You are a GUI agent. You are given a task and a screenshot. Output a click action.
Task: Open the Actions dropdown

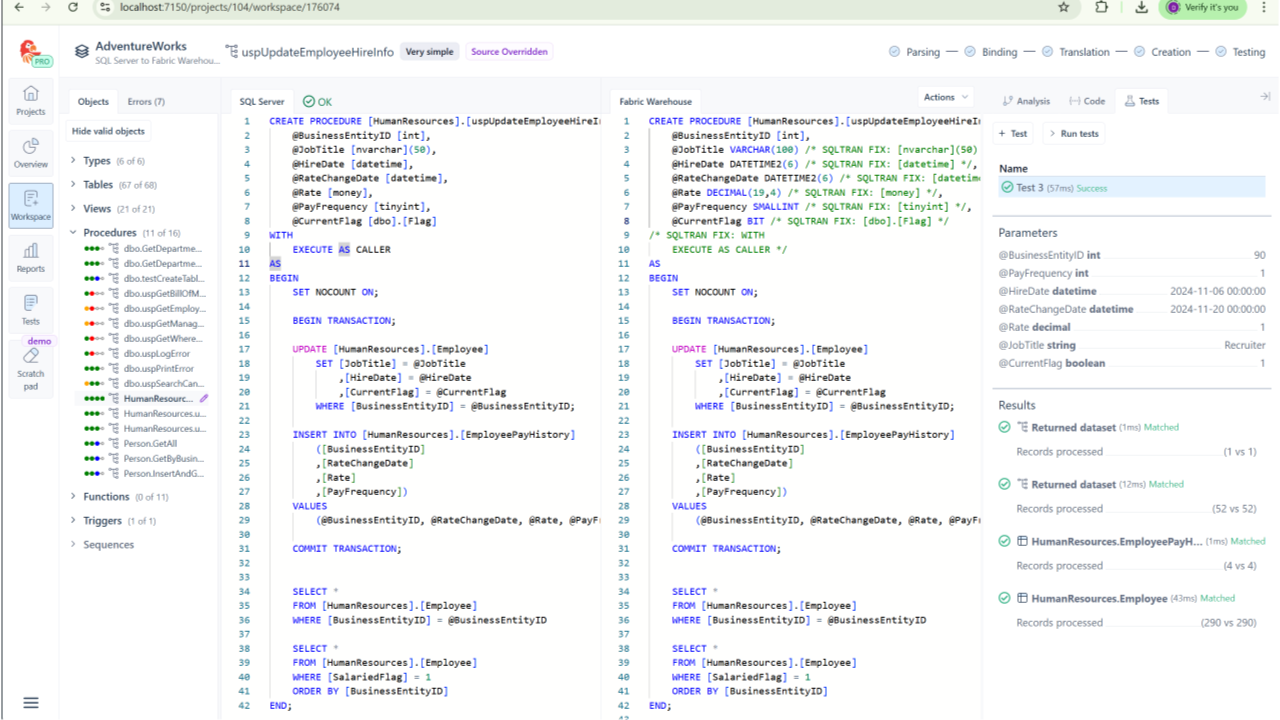tap(945, 97)
